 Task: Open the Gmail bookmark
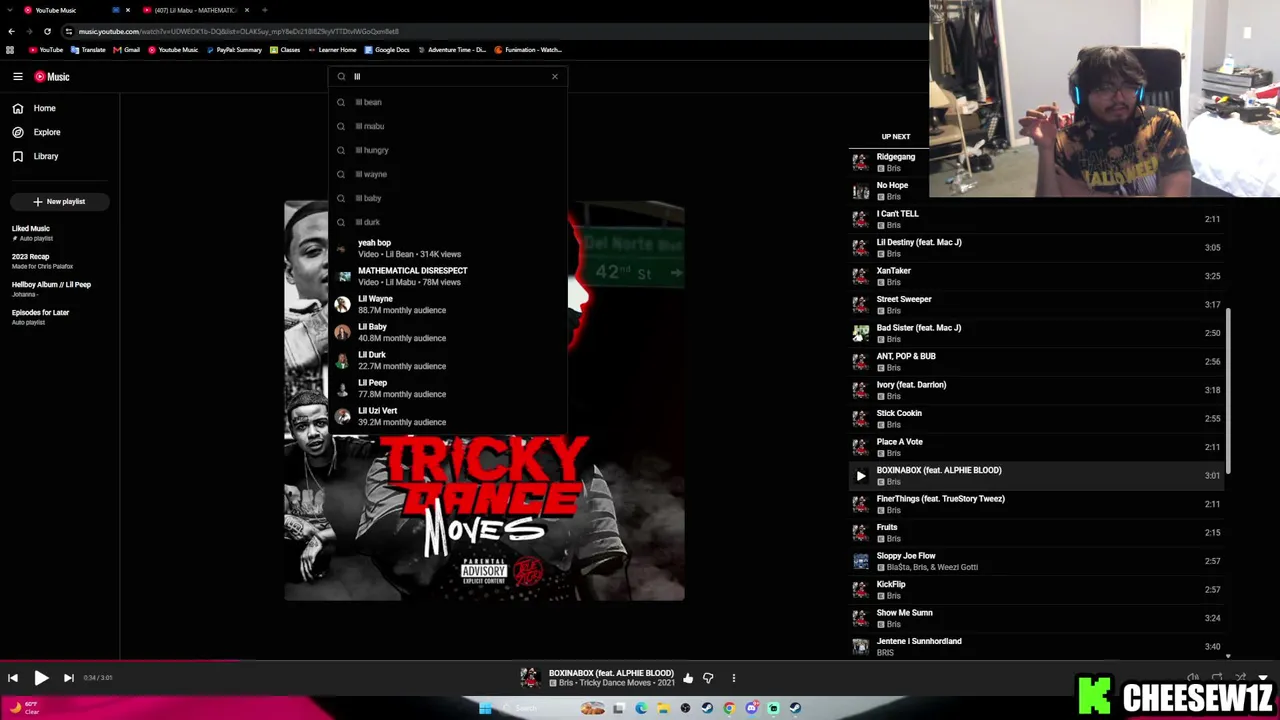(126, 50)
